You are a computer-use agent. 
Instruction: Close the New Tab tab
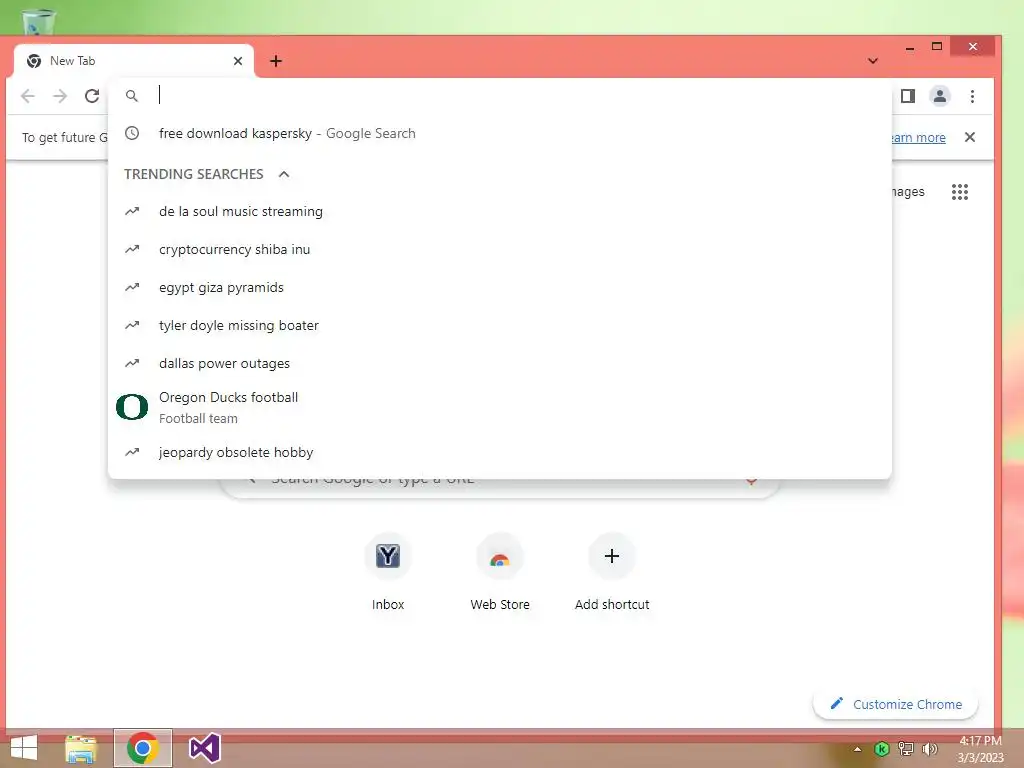pos(238,61)
